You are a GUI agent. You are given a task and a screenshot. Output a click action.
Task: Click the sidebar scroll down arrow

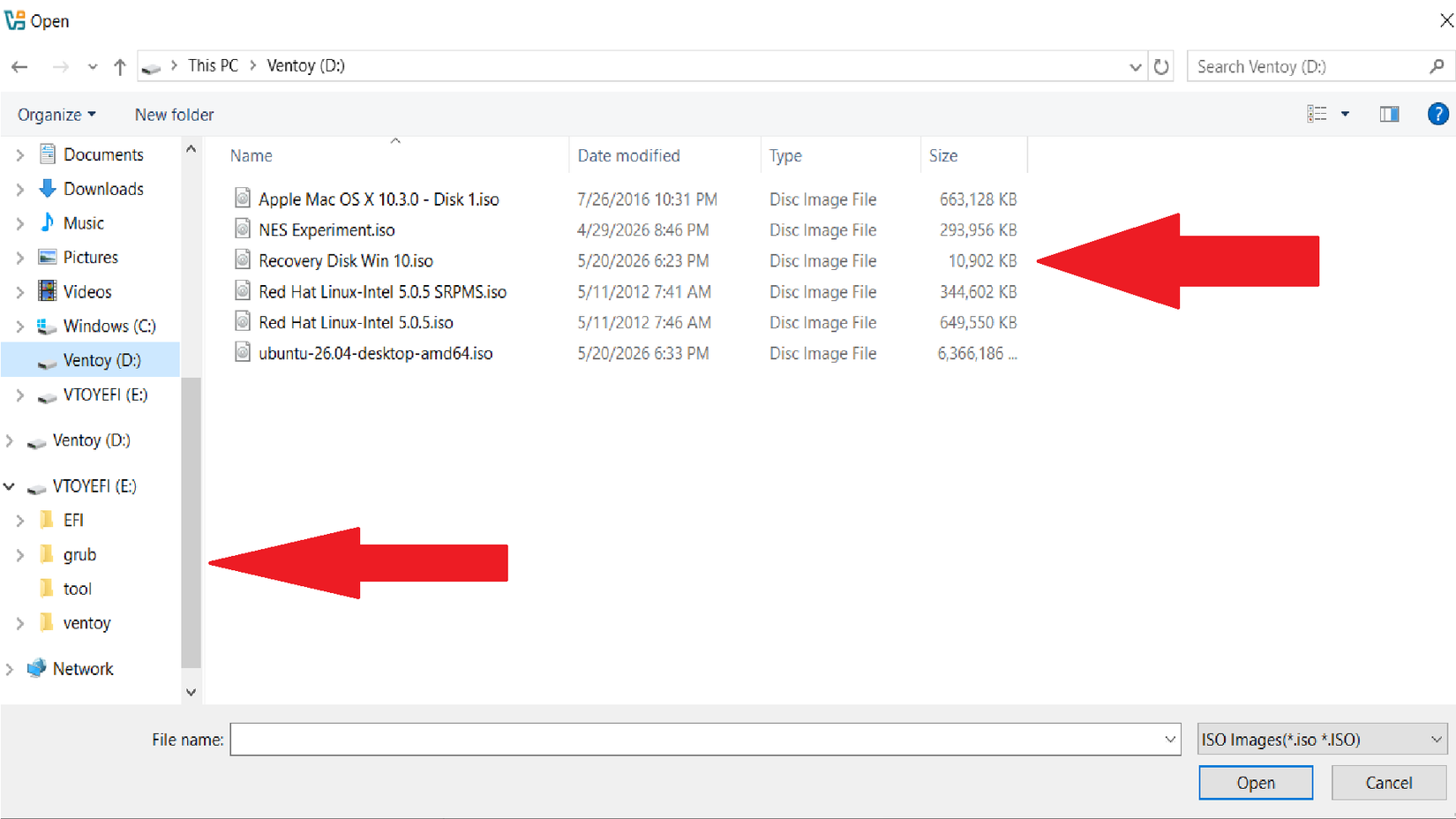(191, 693)
